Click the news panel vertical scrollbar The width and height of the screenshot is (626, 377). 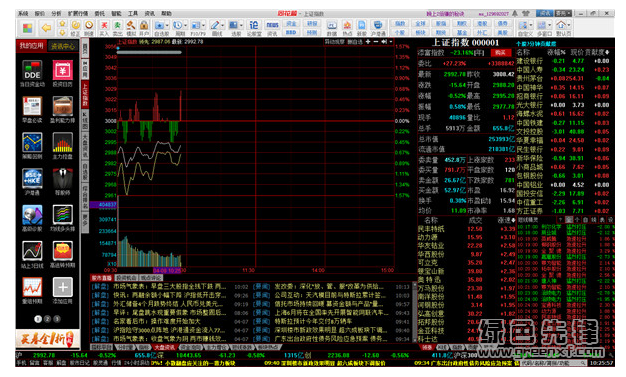[x=414, y=312]
